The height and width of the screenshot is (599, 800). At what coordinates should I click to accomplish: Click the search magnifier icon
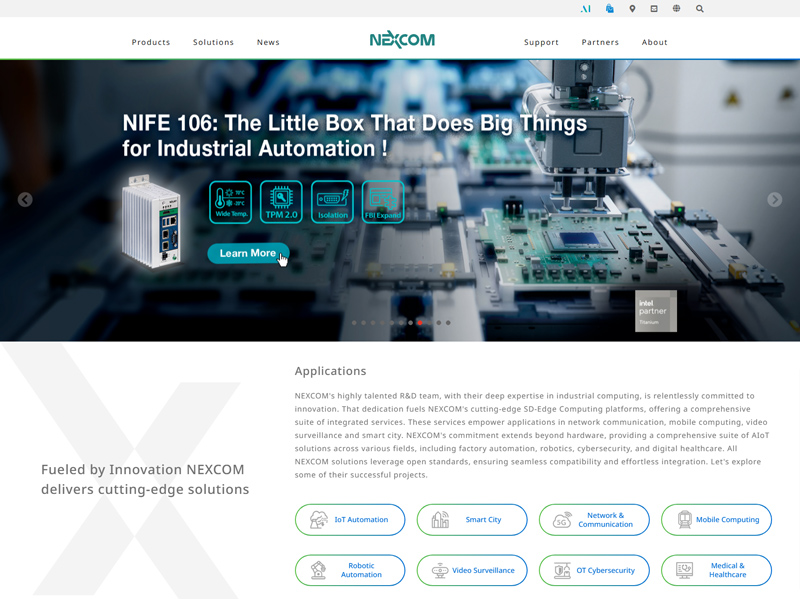pyautogui.click(x=700, y=9)
